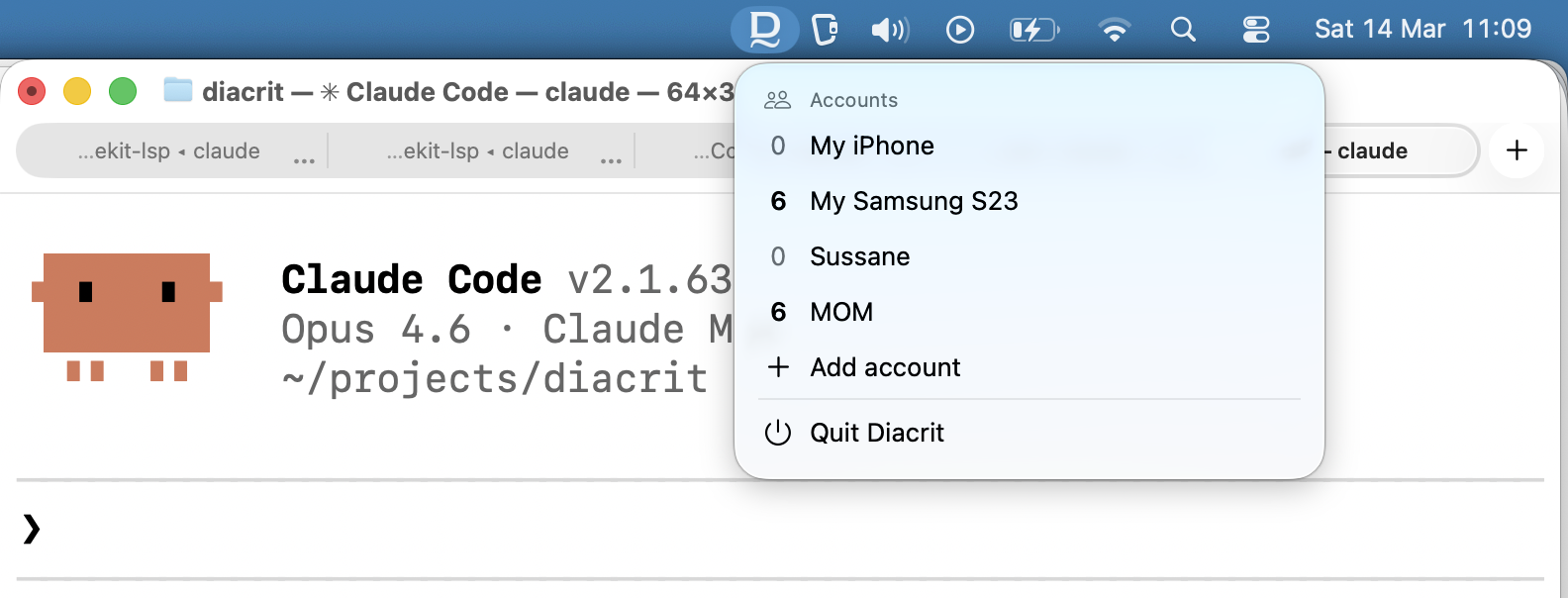Open Spotlight search from the menu bar

(x=1183, y=30)
